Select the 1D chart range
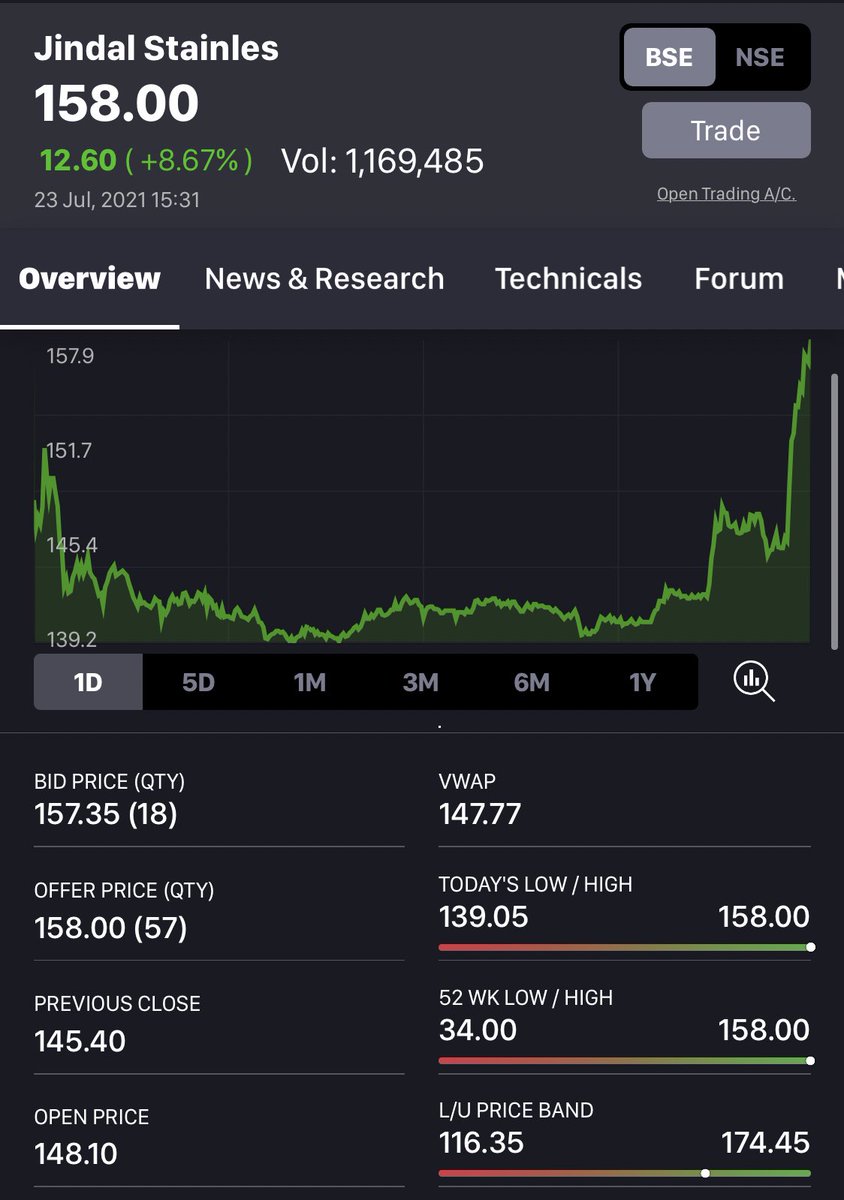This screenshot has height=1200, width=844. pyautogui.click(x=88, y=682)
